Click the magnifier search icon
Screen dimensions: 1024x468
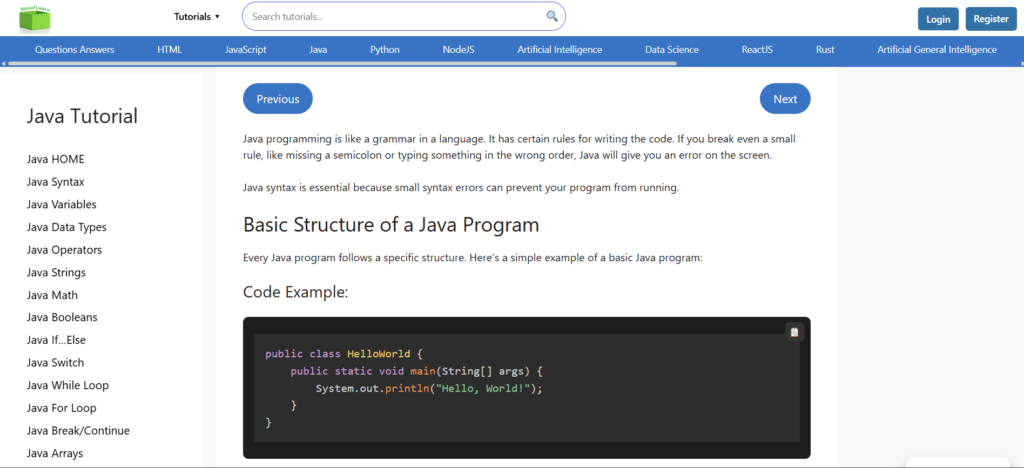tap(552, 17)
